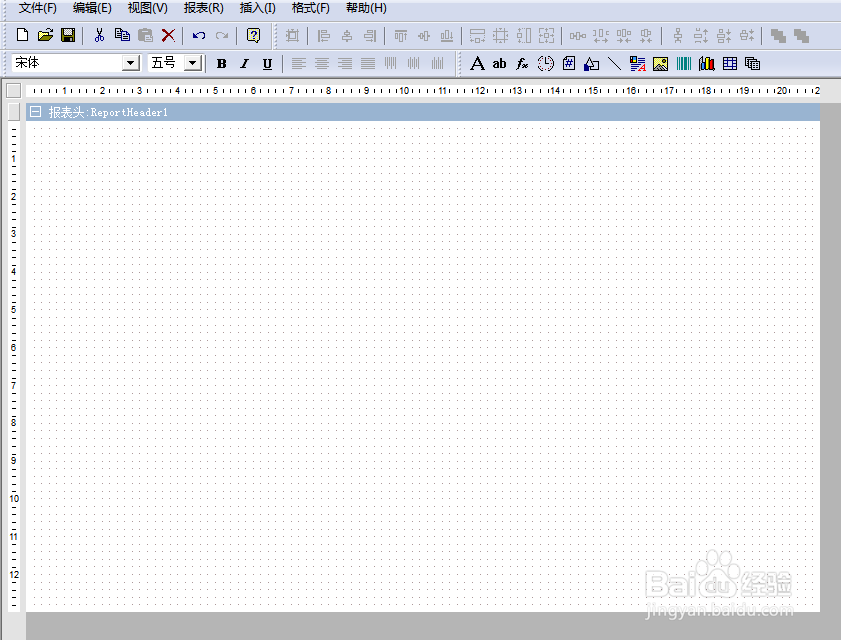This screenshot has height=640, width=841.
Task: Click the align to grid icon
Action: pyautogui.click(x=292, y=36)
